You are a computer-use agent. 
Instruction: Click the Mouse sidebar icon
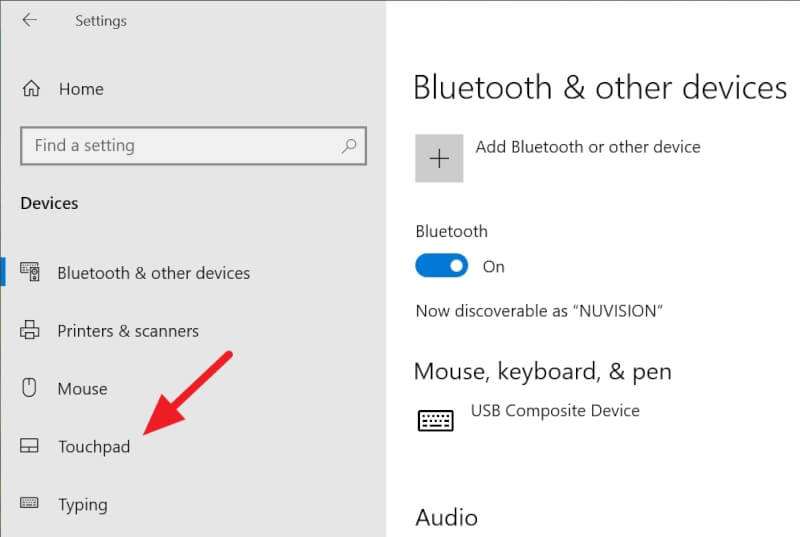pos(30,388)
